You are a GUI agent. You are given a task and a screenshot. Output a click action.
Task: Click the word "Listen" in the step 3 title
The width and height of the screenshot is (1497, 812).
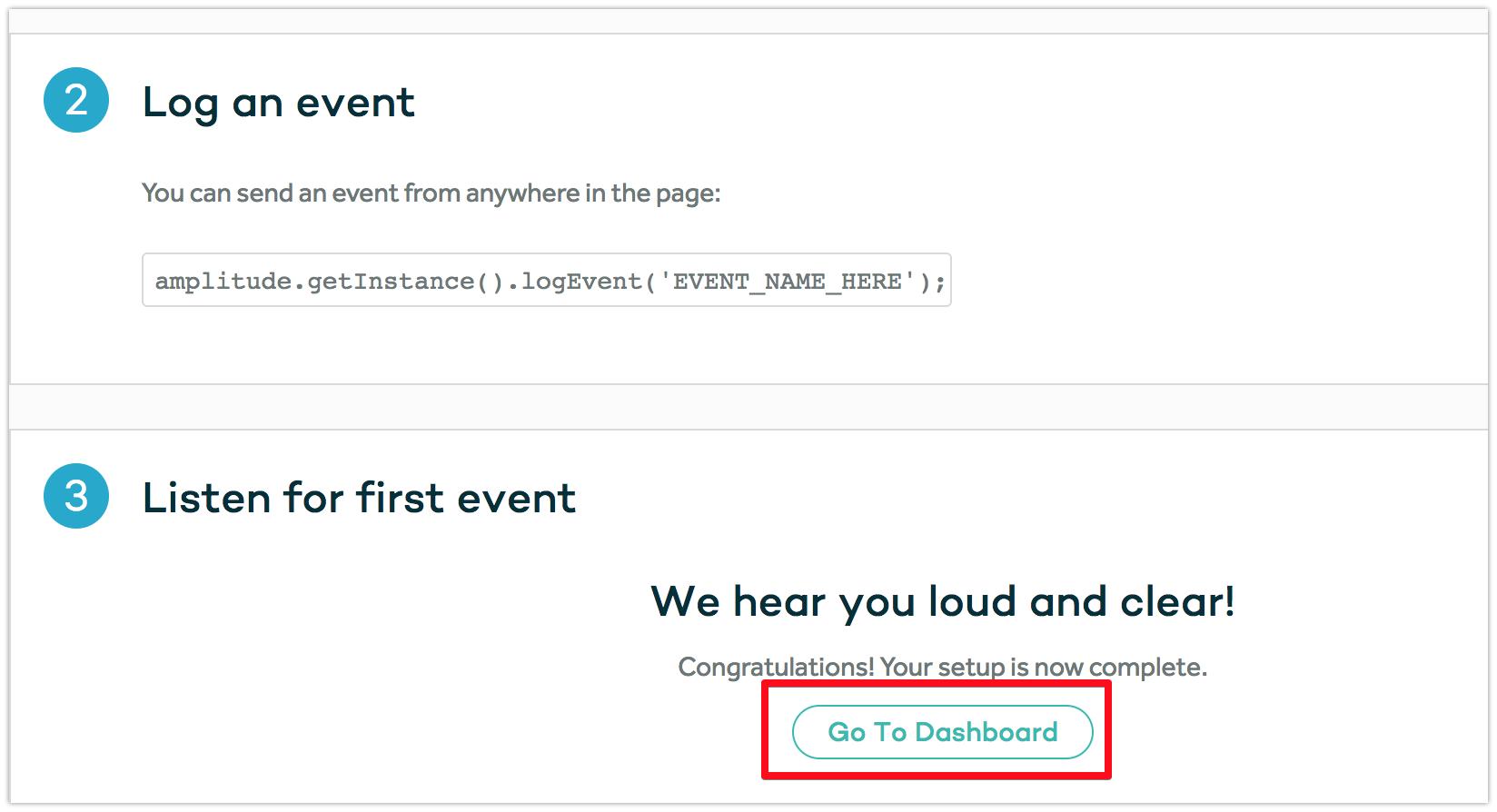point(206,498)
